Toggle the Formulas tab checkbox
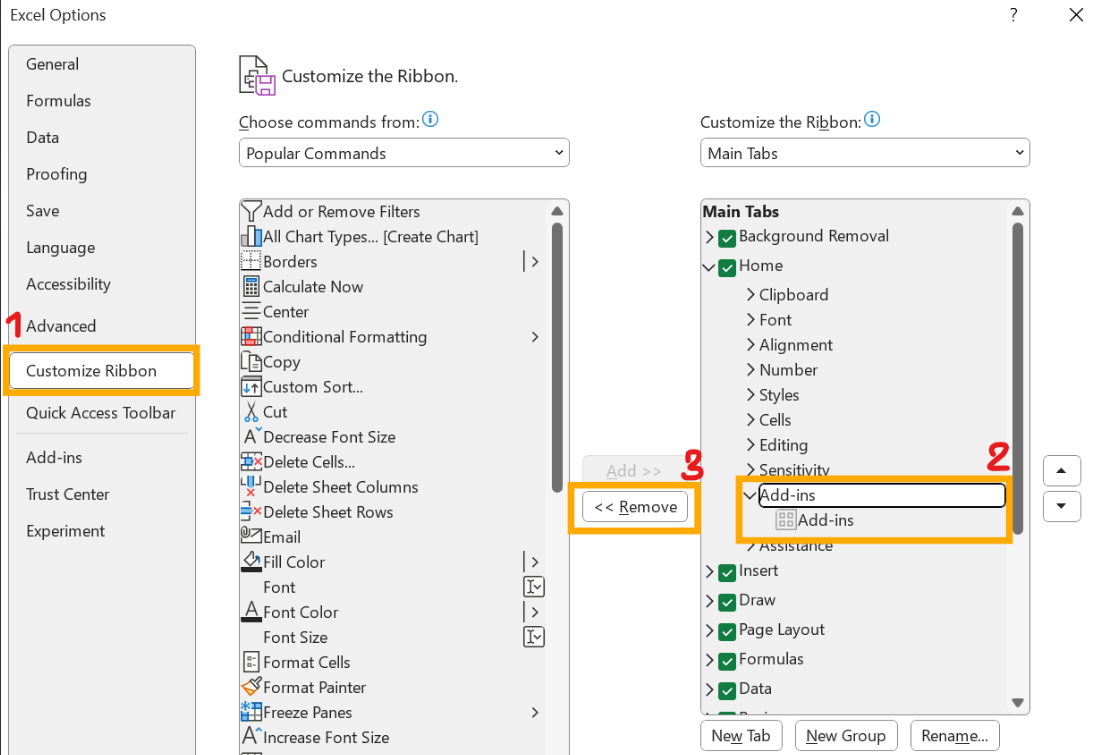The image size is (1101, 755). (727, 660)
